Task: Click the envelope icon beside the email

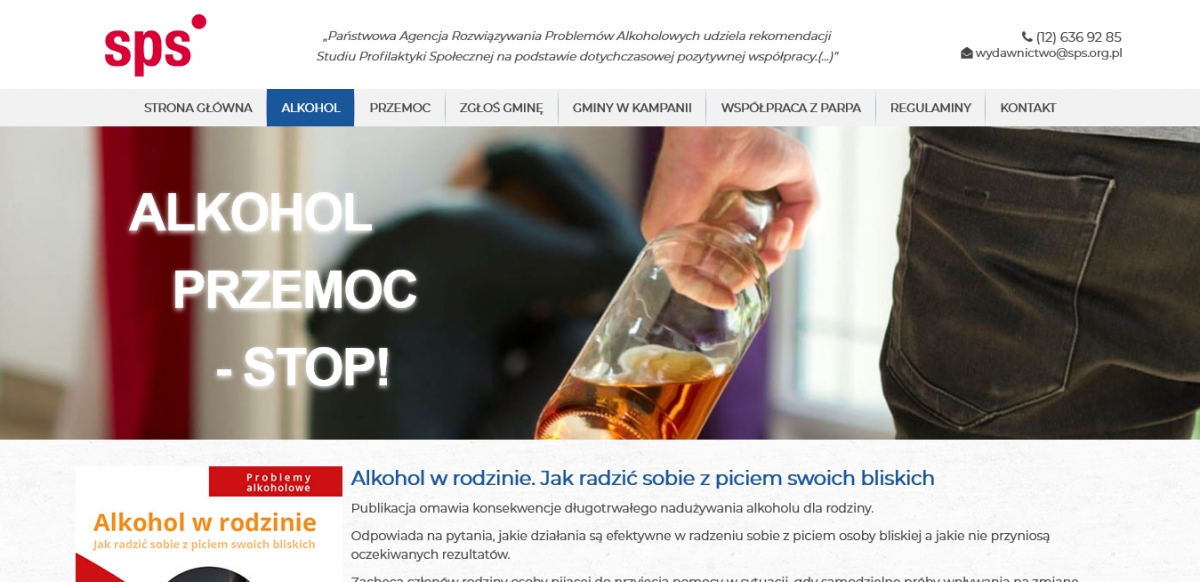Action: click(967, 53)
